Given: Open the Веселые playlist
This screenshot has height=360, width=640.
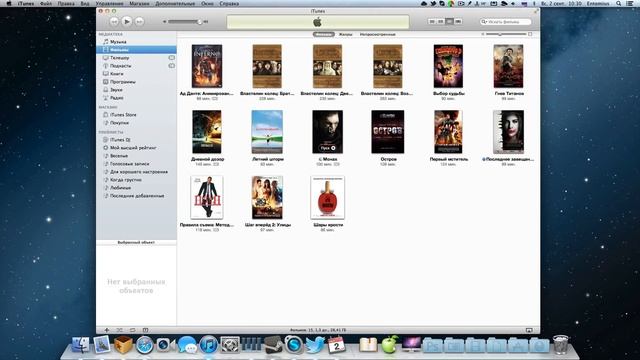Looking at the screenshot, I should pyautogui.click(x=119, y=156).
